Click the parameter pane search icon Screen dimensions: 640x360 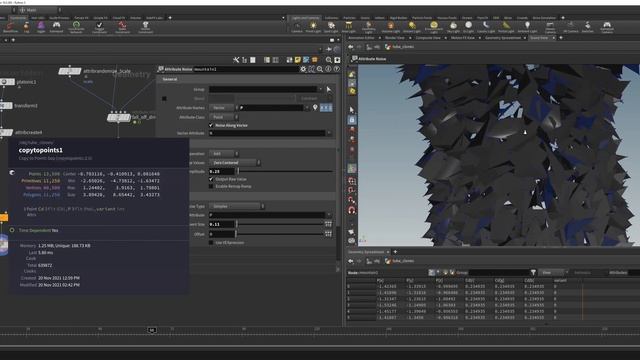320,69
